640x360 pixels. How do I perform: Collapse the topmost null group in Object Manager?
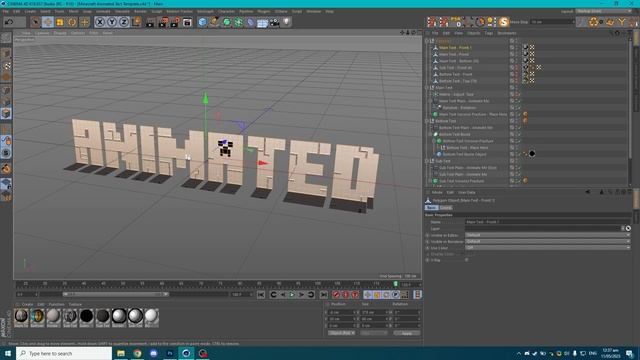427,41
